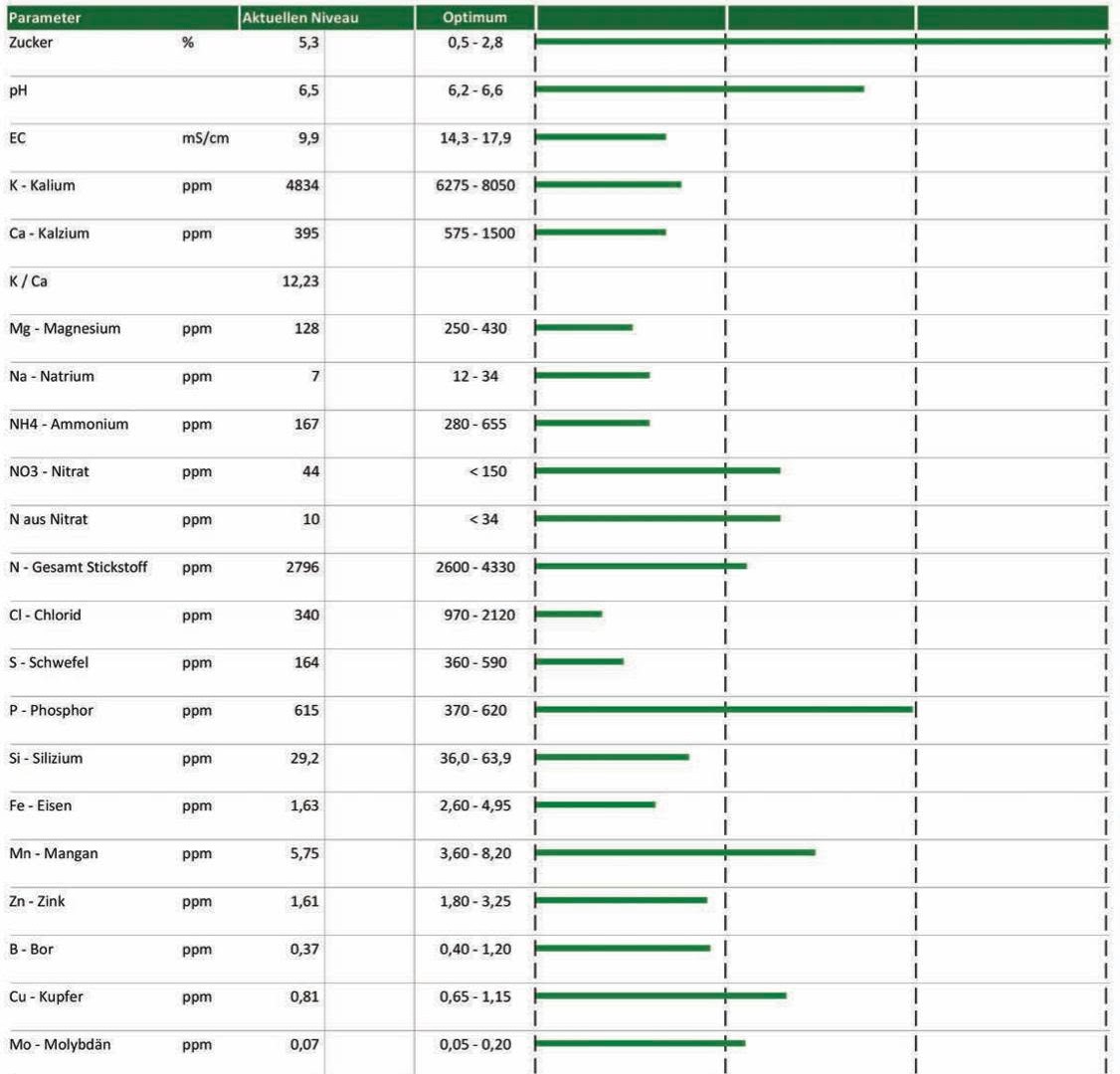Select the Phosphor value "615"
1120x1074 pixels.
coord(306,710)
